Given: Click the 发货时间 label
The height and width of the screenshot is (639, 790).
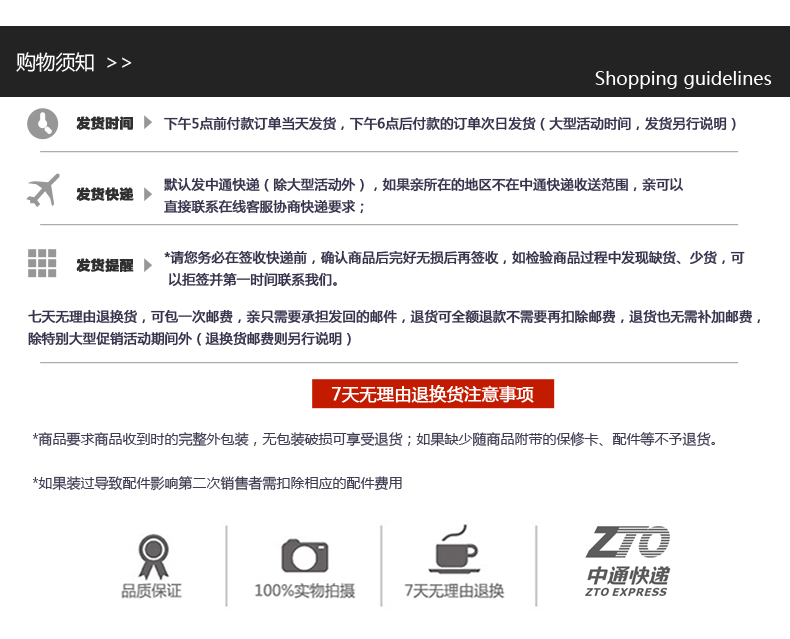Looking at the screenshot, I should 105,123.
